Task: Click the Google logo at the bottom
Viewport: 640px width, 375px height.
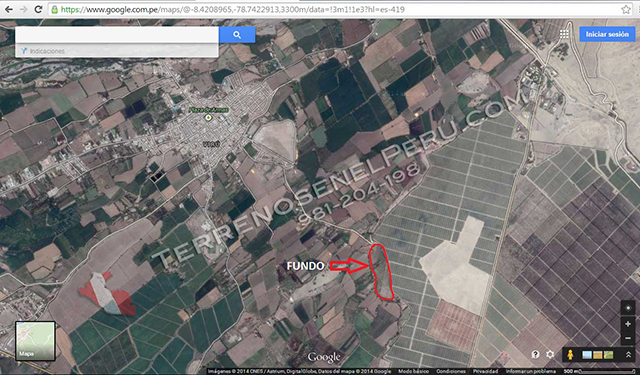Action: click(x=324, y=357)
